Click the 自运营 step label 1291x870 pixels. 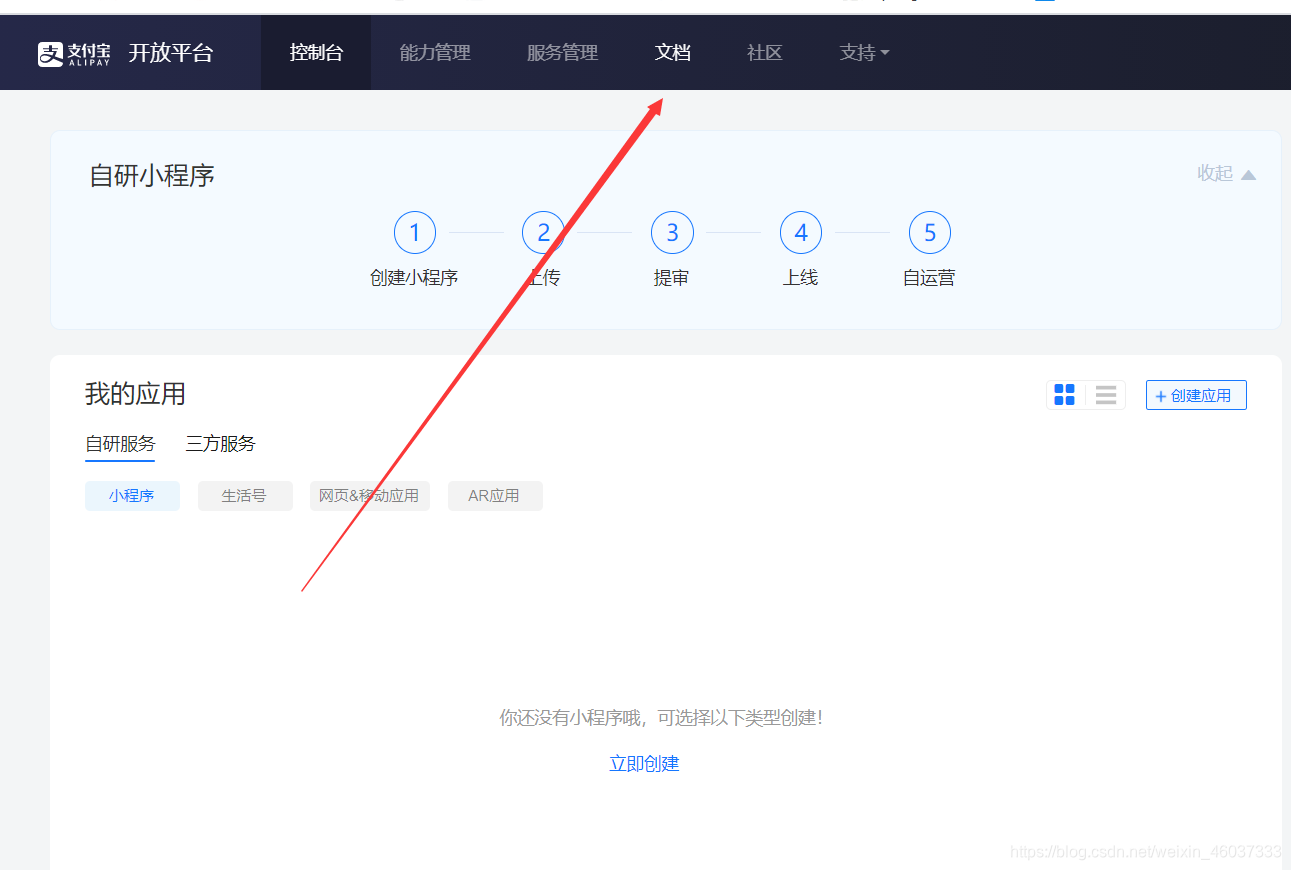tap(929, 278)
